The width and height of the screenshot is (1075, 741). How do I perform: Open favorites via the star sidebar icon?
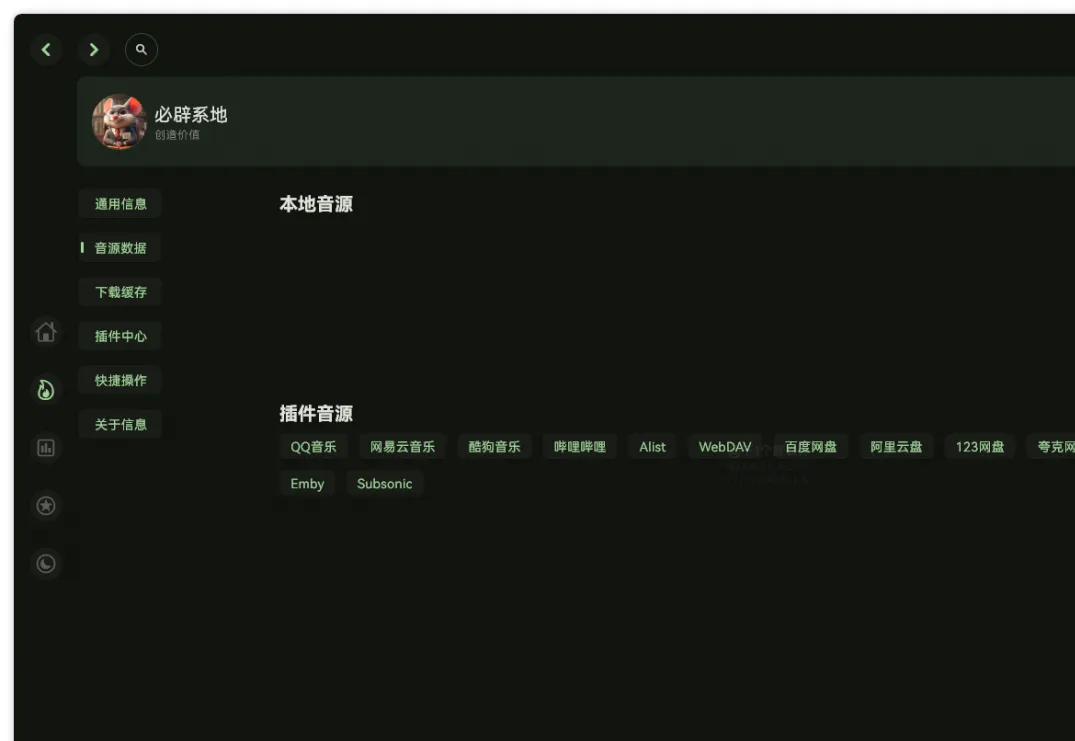pyautogui.click(x=46, y=506)
